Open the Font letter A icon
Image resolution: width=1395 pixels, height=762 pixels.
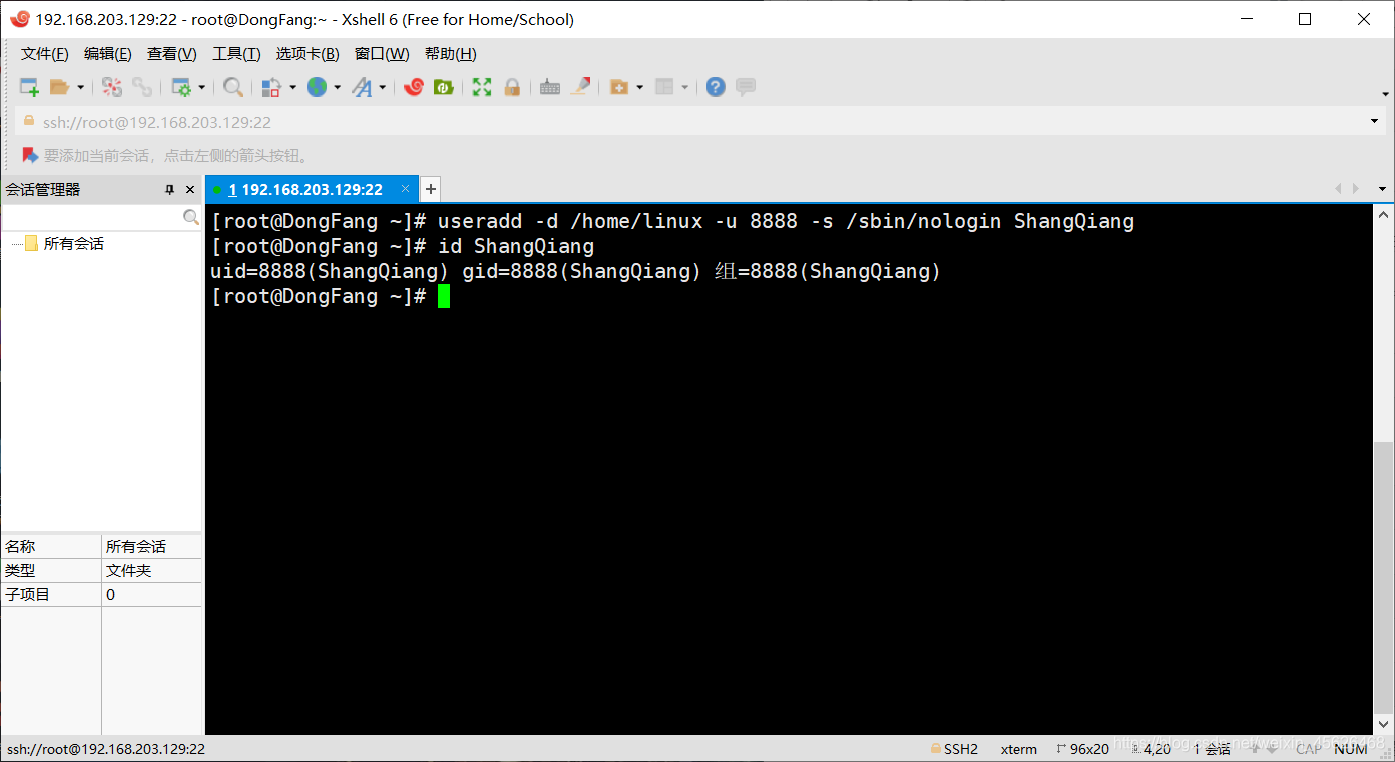tap(362, 87)
